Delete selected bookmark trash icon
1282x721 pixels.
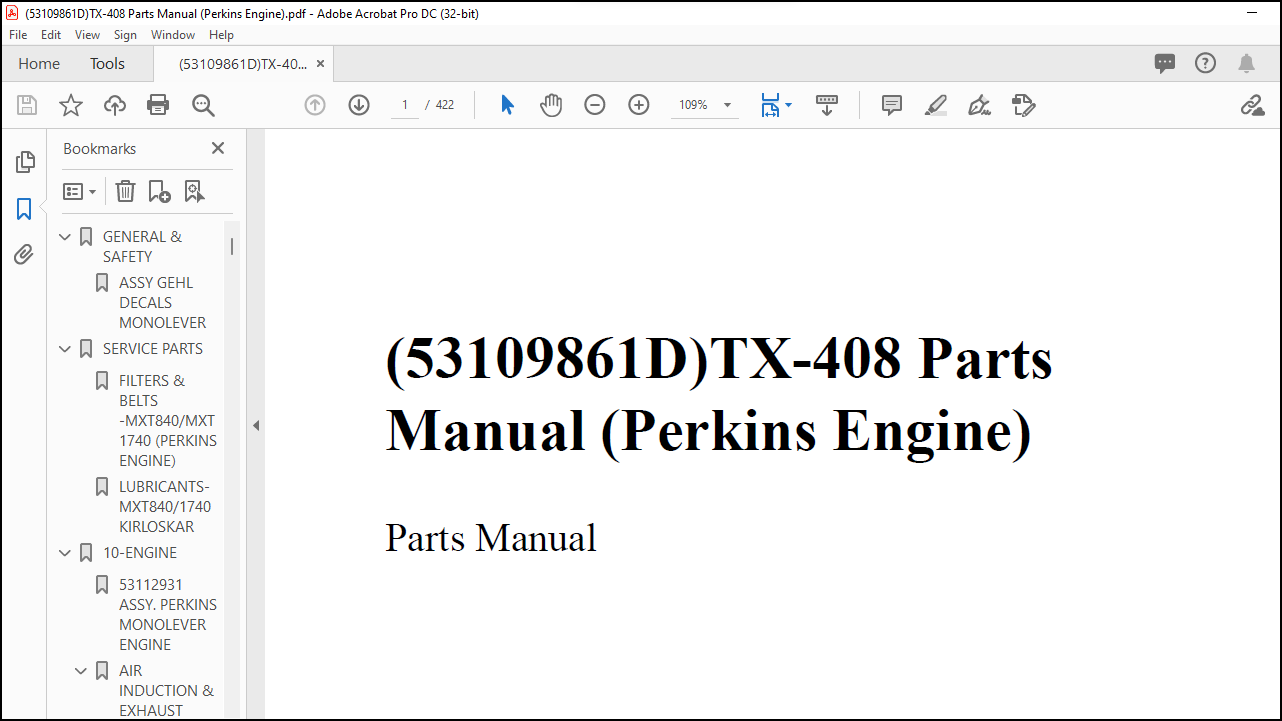125,191
